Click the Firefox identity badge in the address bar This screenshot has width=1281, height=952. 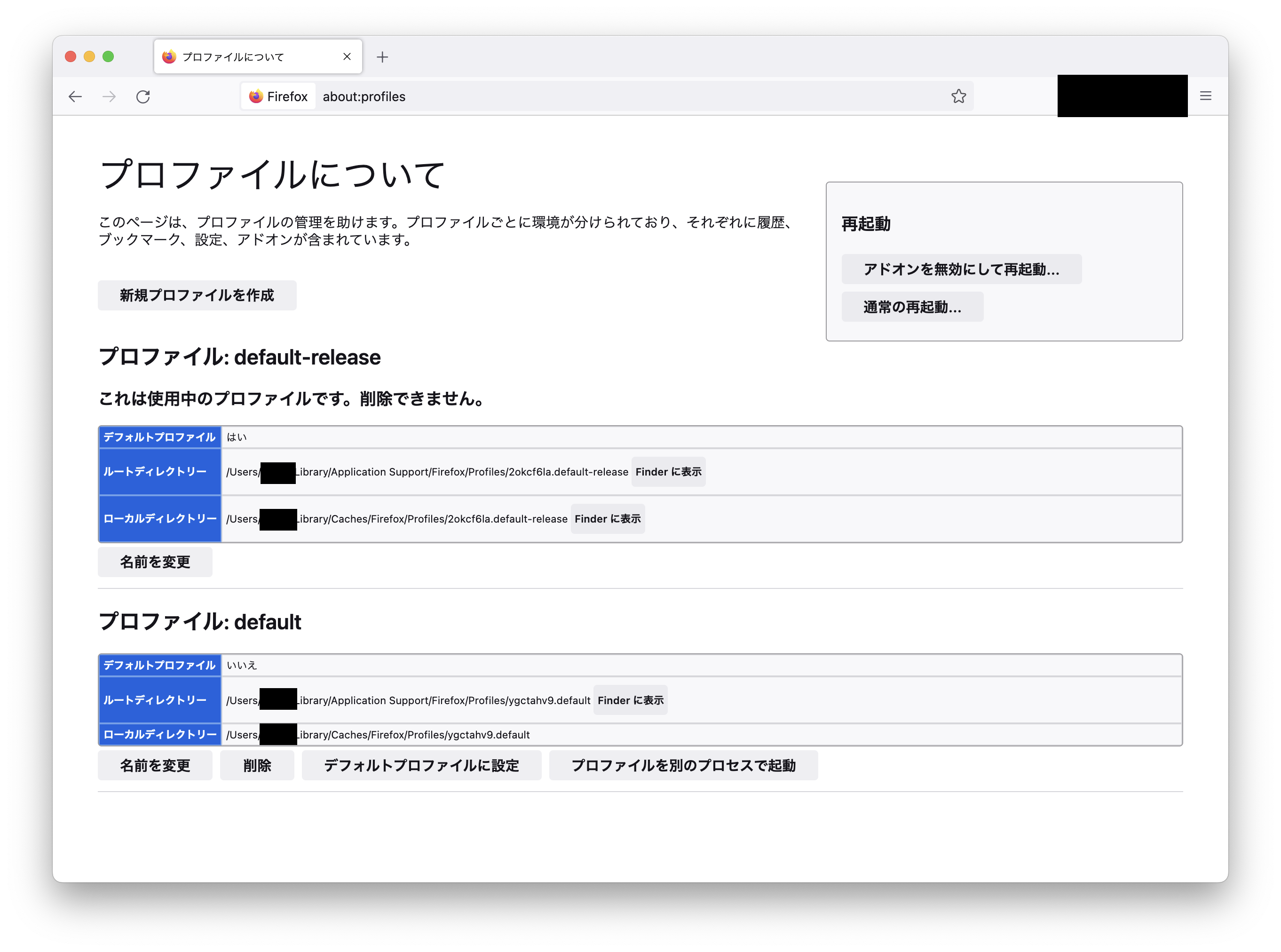(x=277, y=96)
